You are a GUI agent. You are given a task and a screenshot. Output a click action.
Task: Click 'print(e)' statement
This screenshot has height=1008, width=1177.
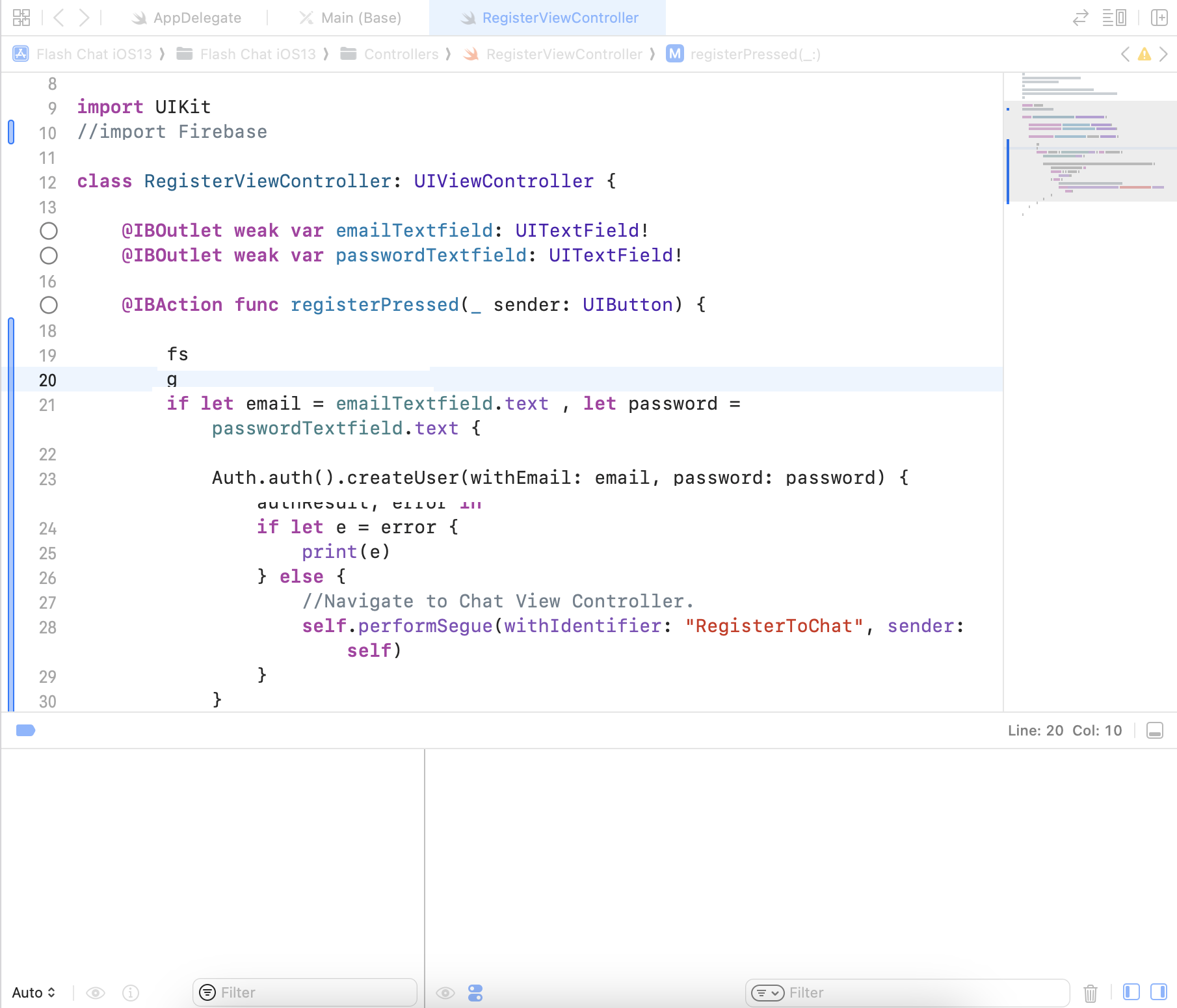tap(346, 551)
